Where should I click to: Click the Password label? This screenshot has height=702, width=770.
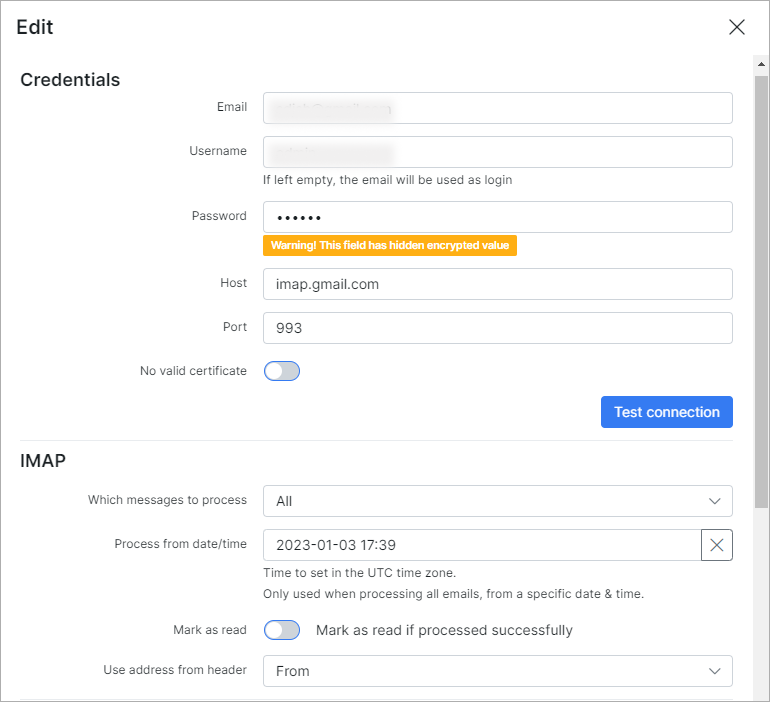(219, 216)
